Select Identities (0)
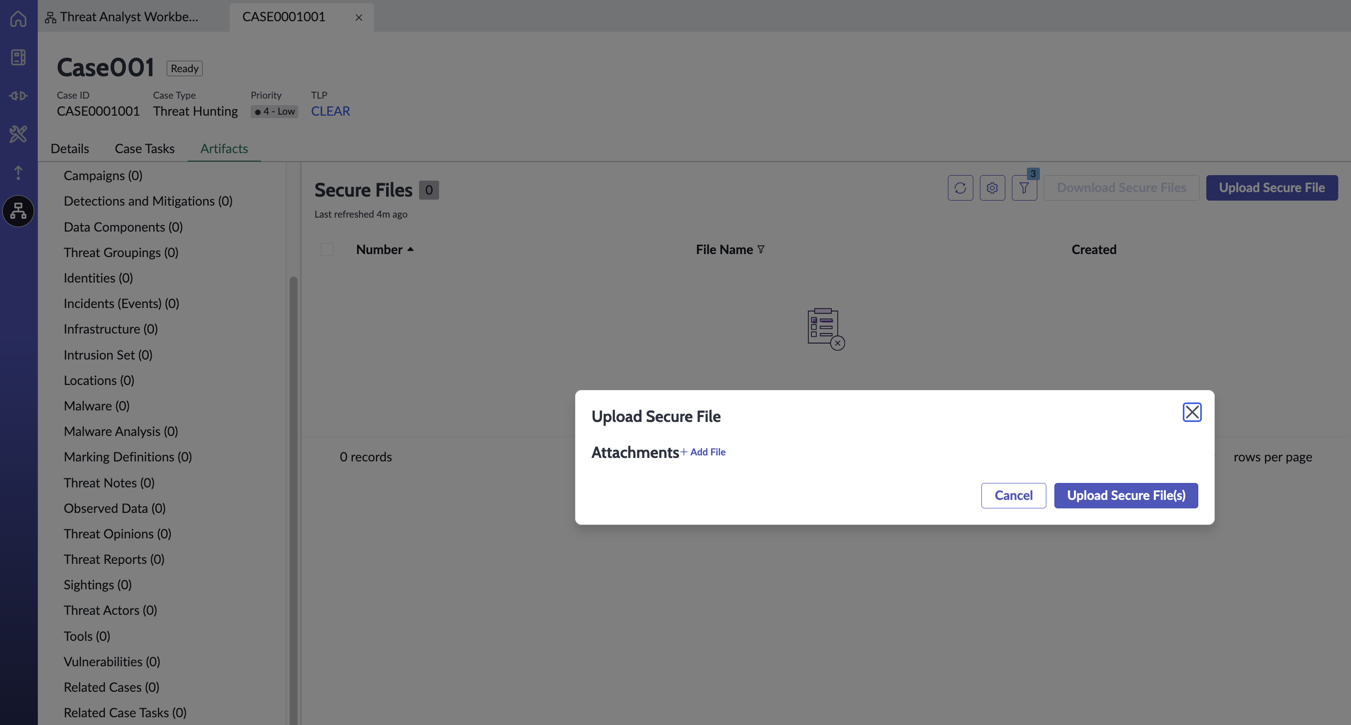Viewport: 1351px width, 725px height. 98,278
